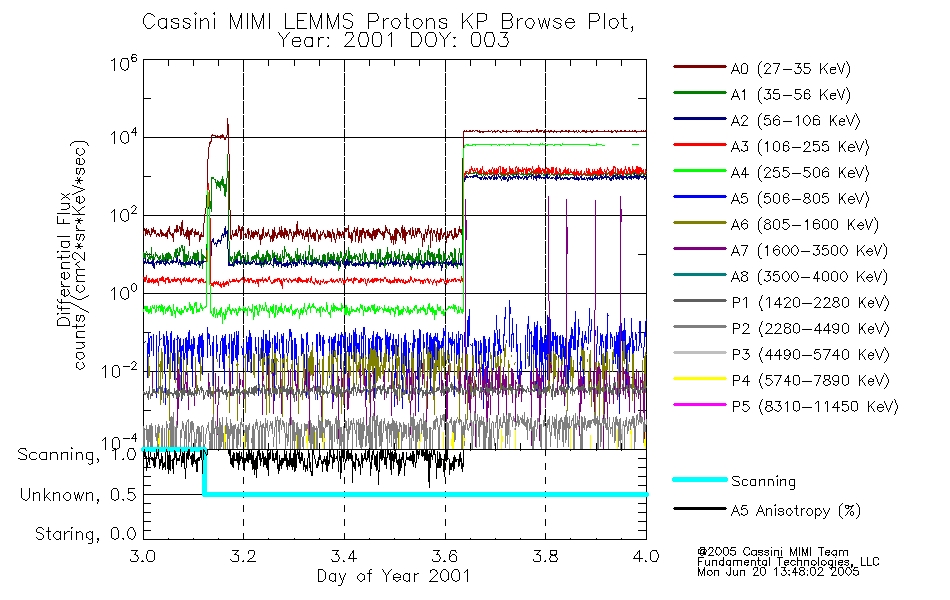Click the cyan Scanning legend line swatch

pos(699,479)
